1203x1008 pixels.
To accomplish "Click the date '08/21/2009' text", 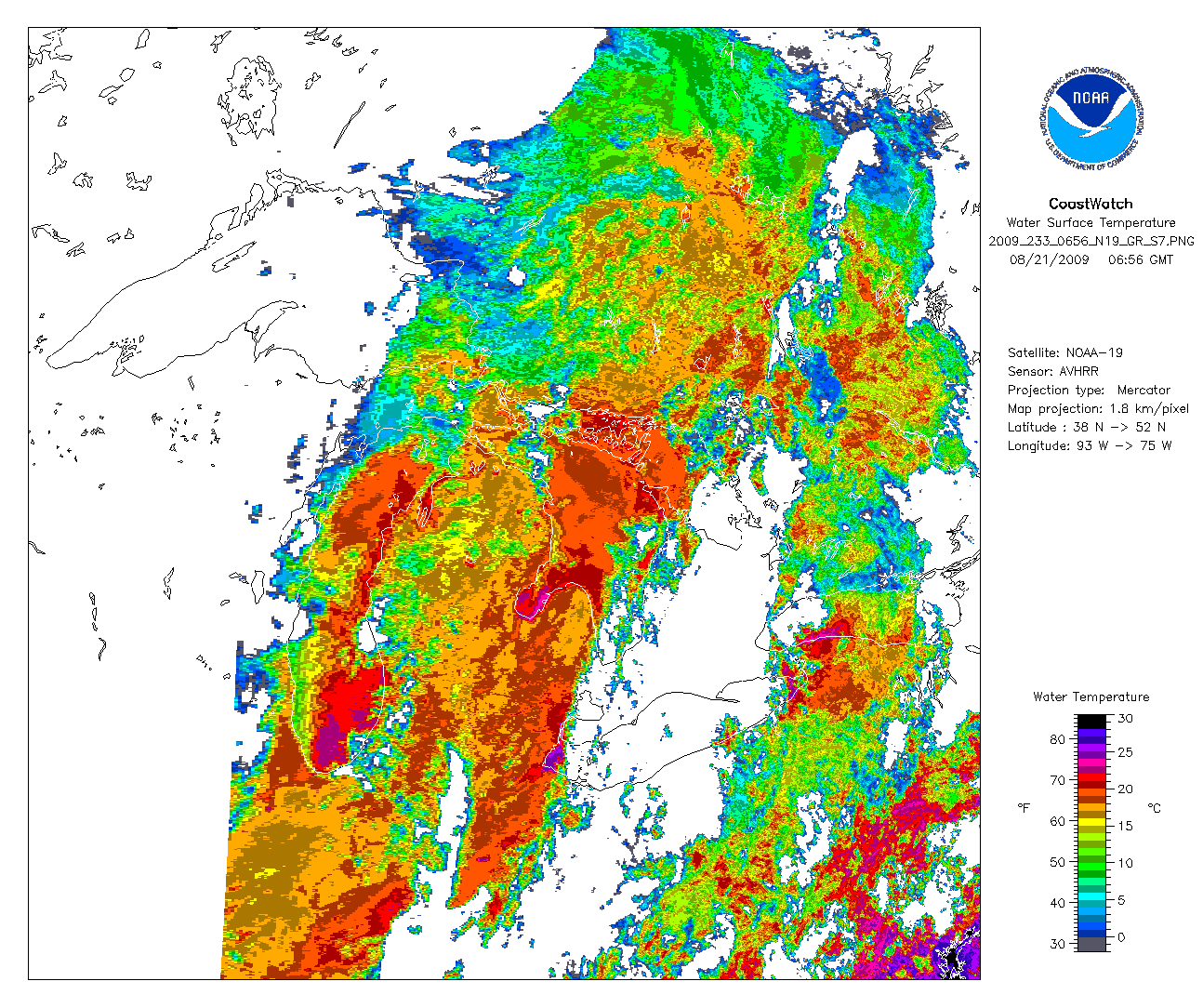I will (1049, 260).
